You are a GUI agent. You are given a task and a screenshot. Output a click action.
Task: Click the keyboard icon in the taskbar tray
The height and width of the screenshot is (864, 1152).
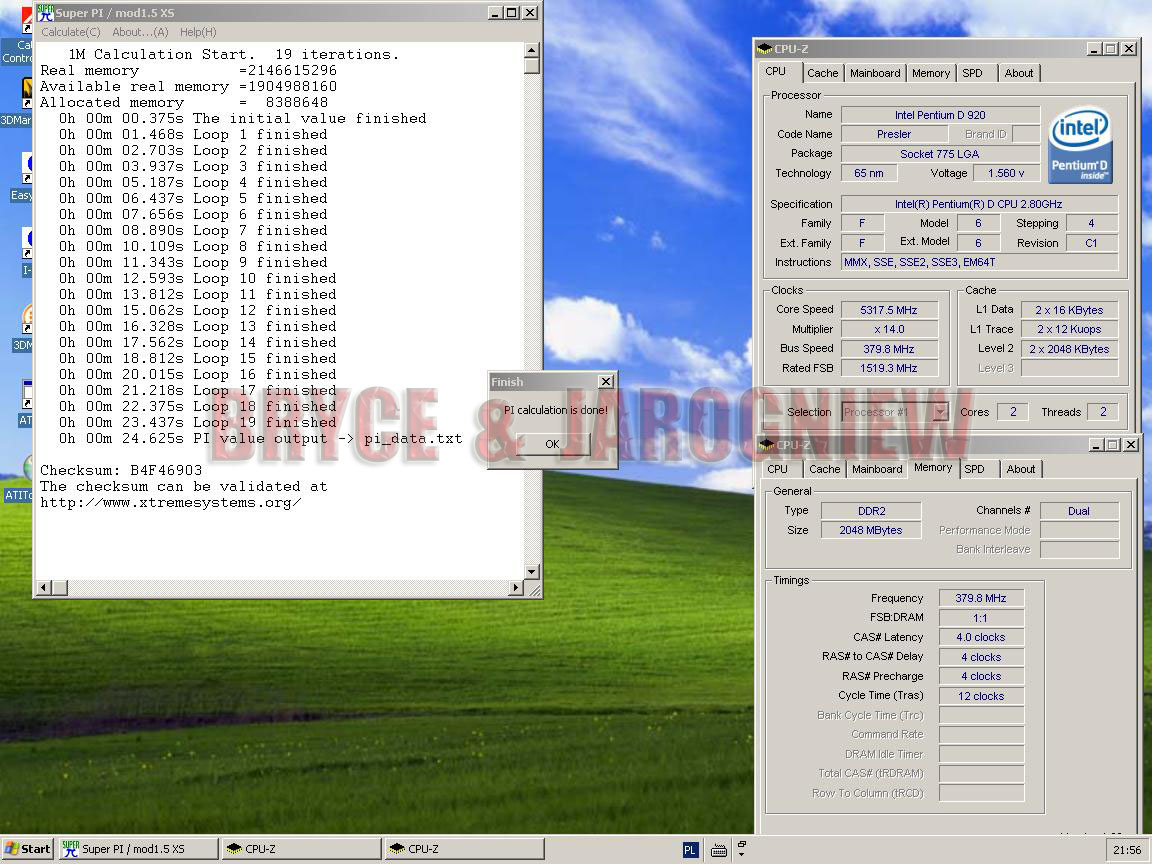pyautogui.click(x=719, y=851)
